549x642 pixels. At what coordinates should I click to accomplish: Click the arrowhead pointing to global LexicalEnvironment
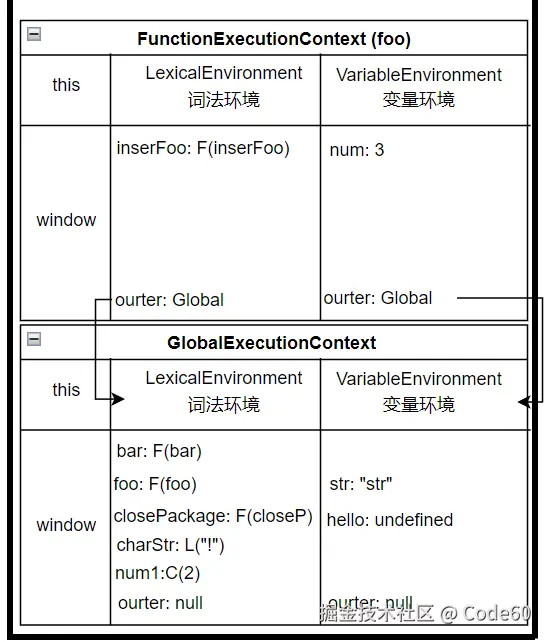tap(118, 399)
